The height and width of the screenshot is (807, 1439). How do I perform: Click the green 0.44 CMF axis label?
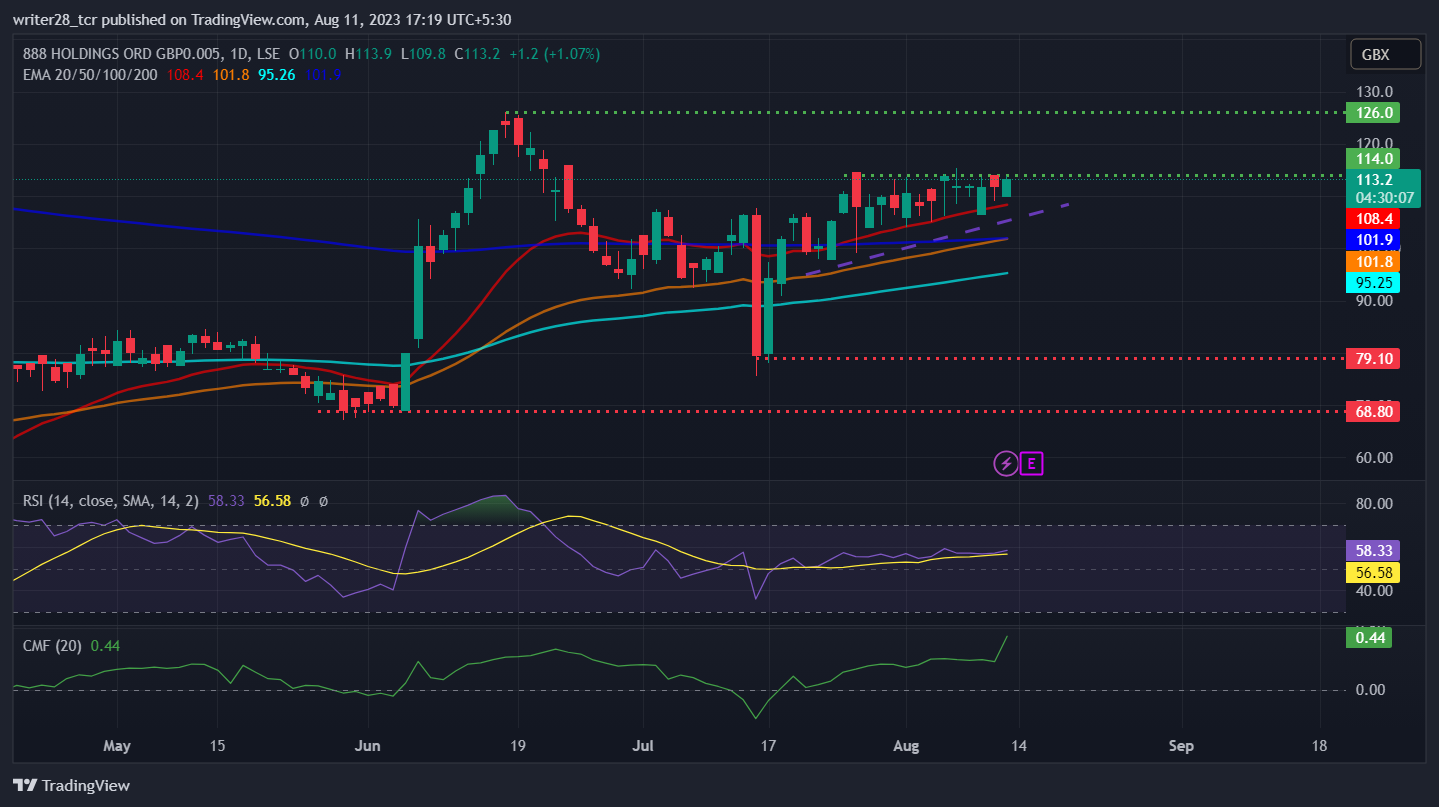[1369, 637]
